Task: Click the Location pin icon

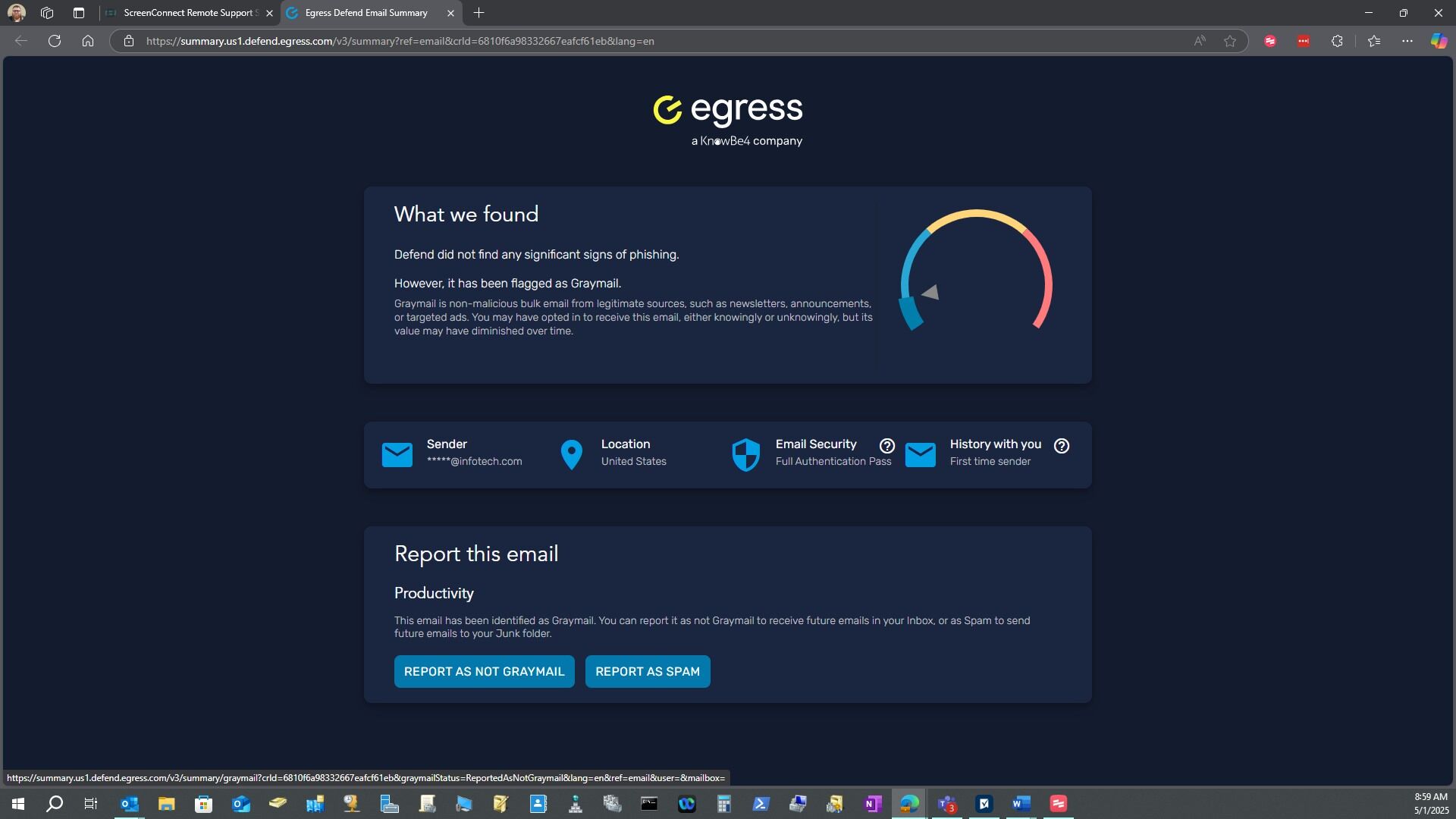Action: pyautogui.click(x=571, y=455)
